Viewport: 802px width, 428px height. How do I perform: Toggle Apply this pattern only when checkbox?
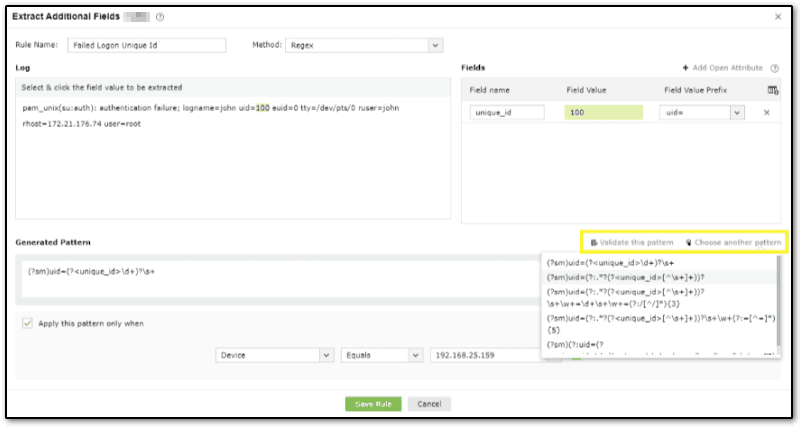point(28,323)
